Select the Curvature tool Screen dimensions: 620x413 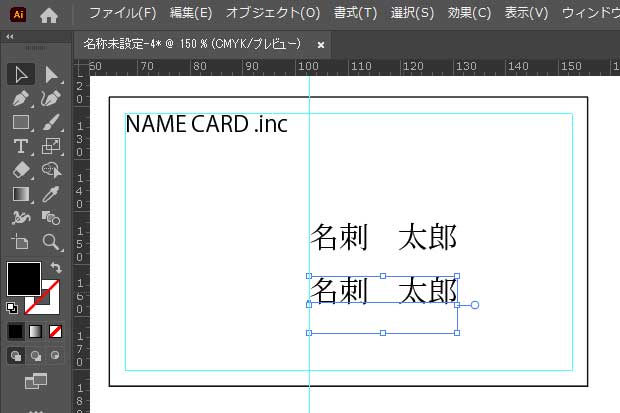tap(51, 98)
